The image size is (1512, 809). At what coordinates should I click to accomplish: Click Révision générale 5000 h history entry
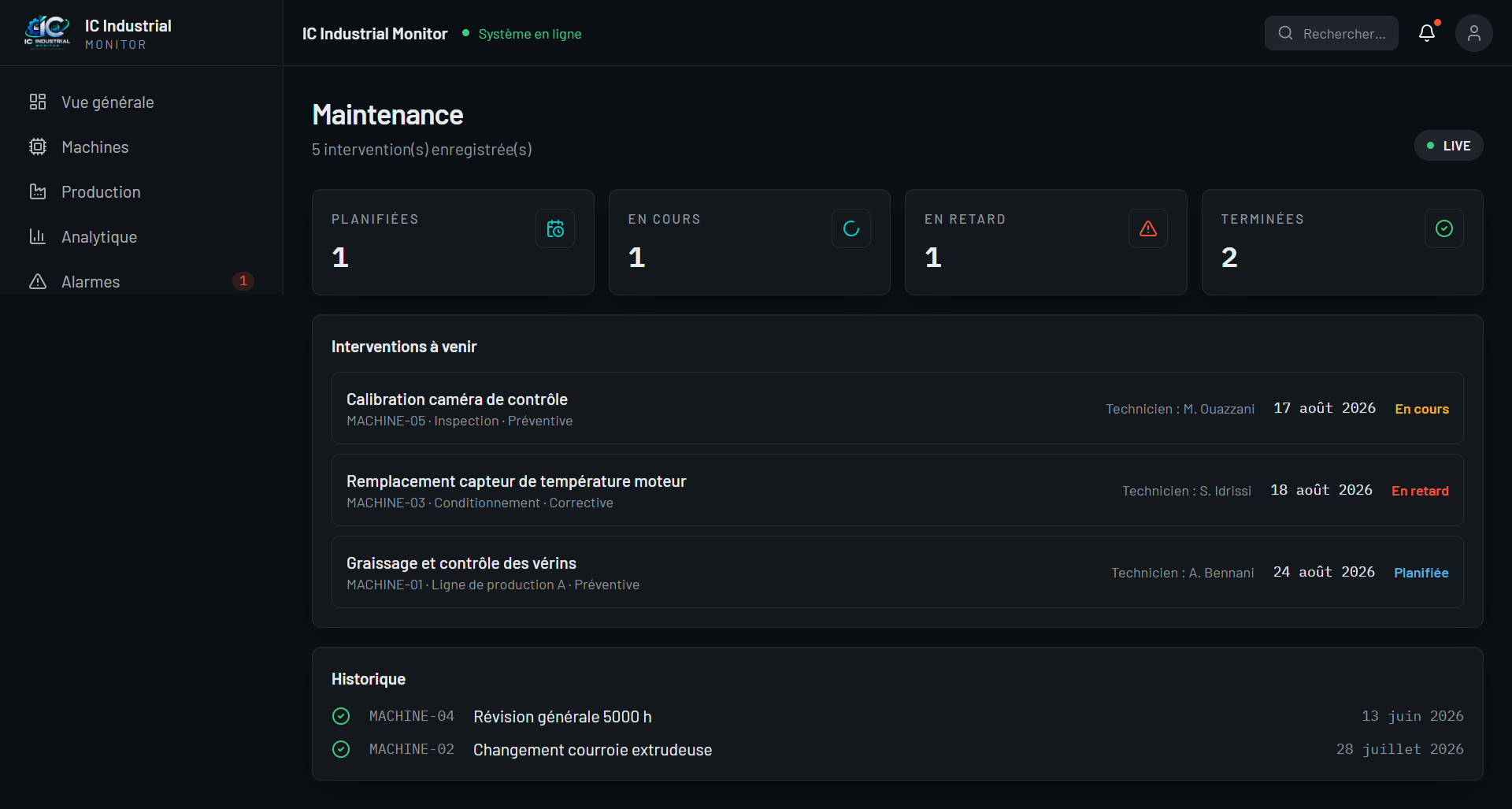point(562,717)
